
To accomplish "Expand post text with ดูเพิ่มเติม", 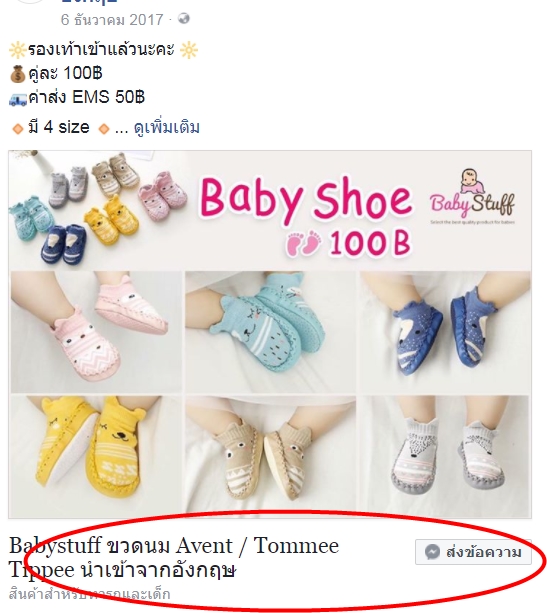I will pyautogui.click(x=167, y=127).
